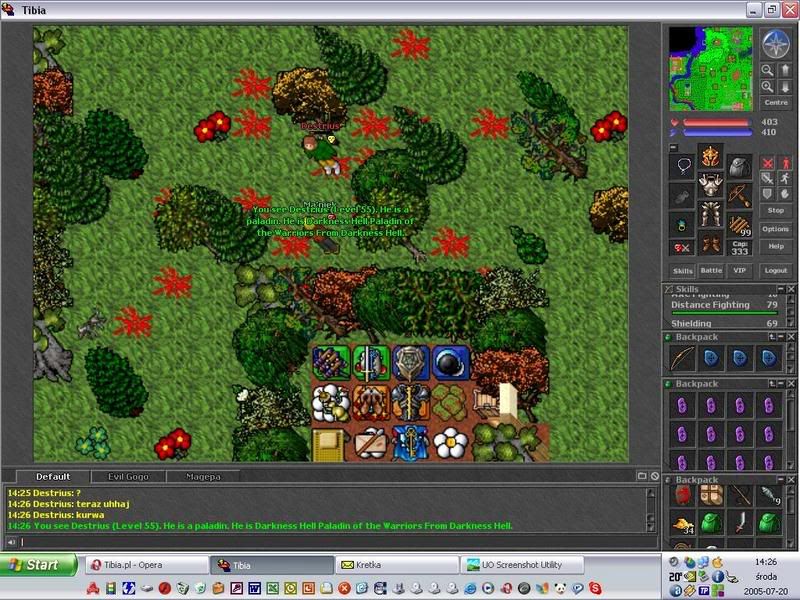The width and height of the screenshot is (800, 600).
Task: Click the red bag in bottom Backpack
Action: (682, 494)
